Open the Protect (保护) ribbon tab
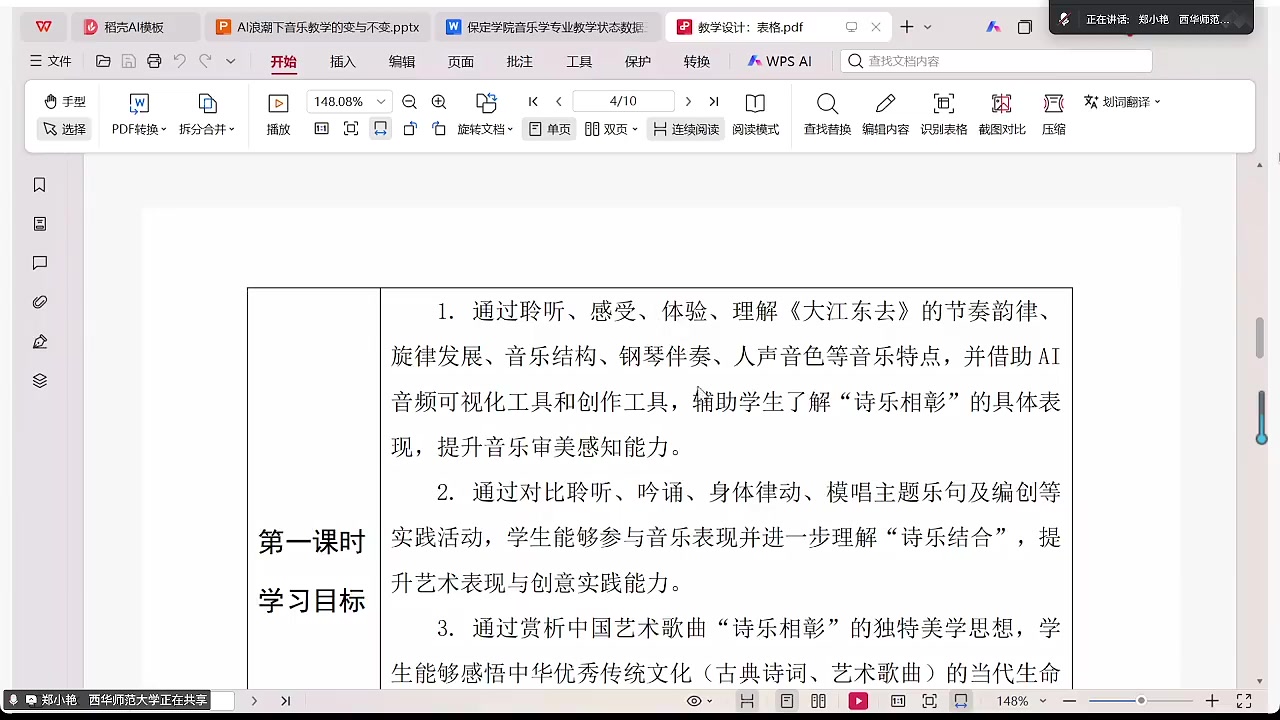The height and width of the screenshot is (720, 1280). tap(638, 62)
